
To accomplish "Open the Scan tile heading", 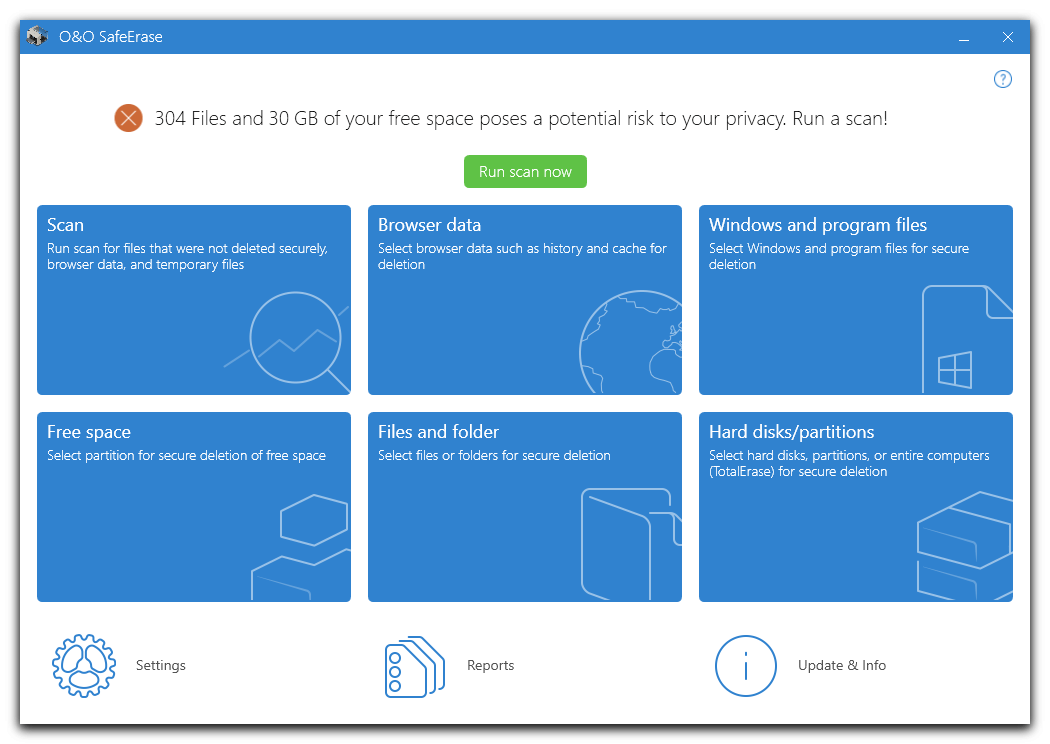I will point(65,225).
